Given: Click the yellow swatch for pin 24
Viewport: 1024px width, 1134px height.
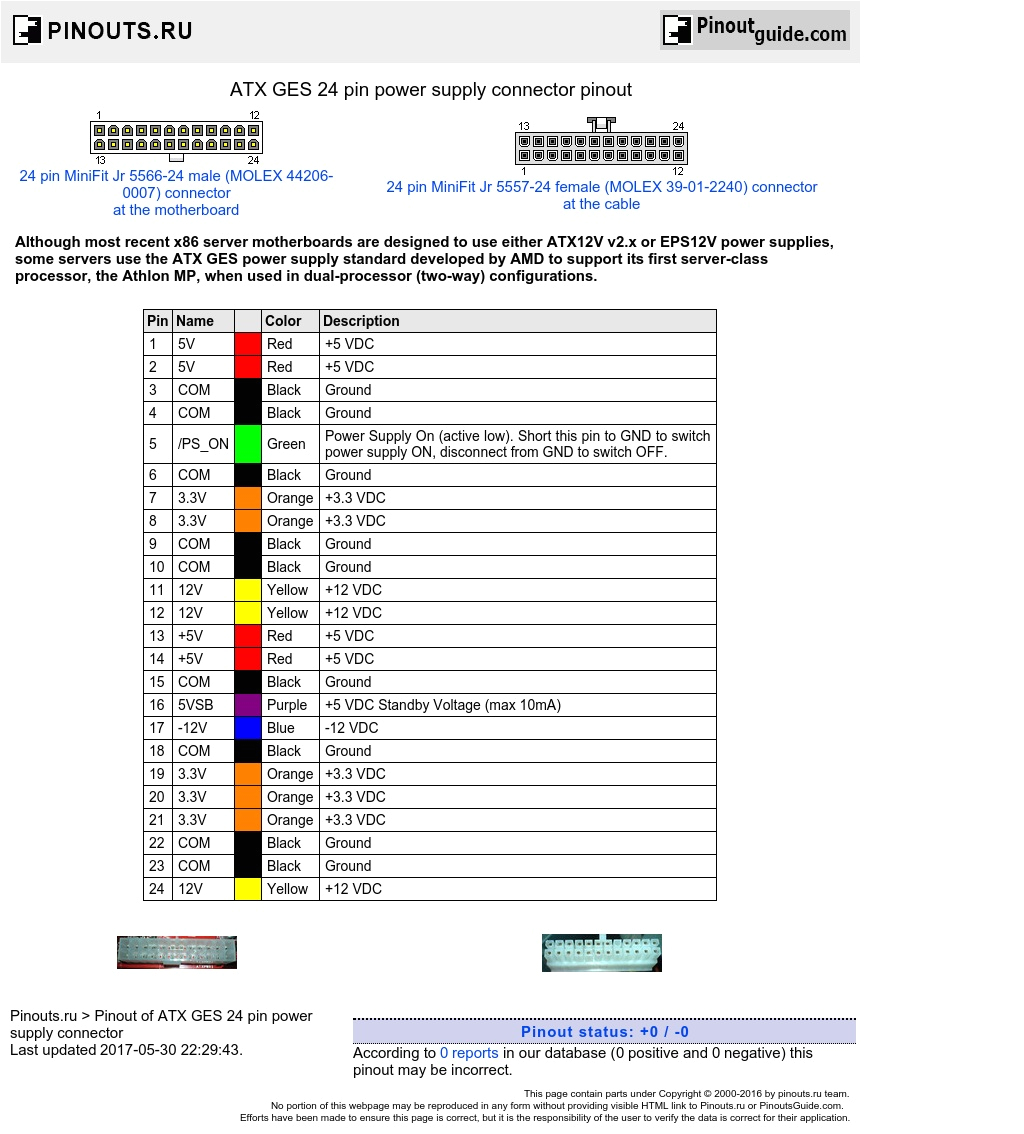Looking at the screenshot, I should [248, 888].
